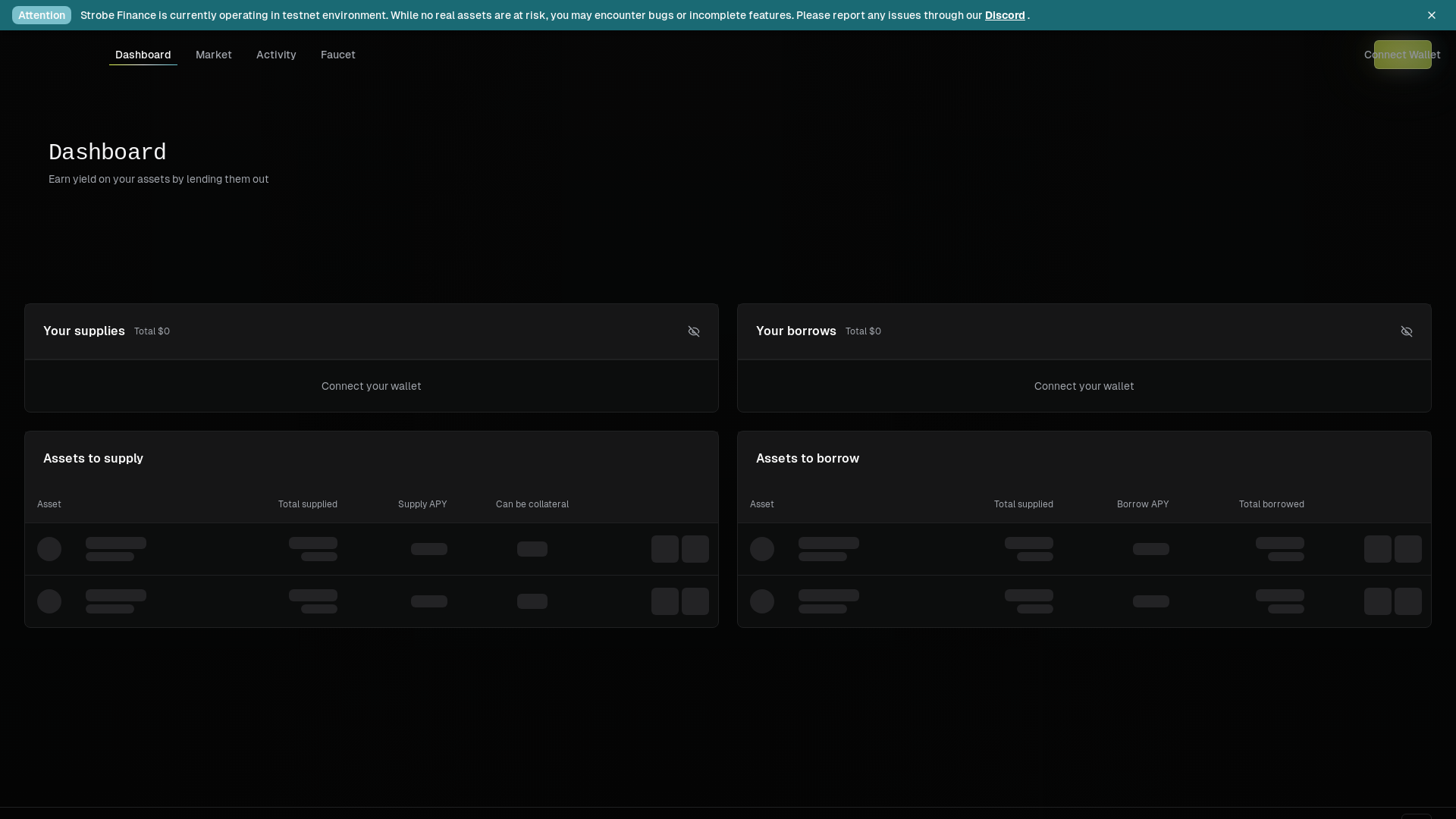Click 'Total supplied' header in Assets to supply
This screenshot has height=819, width=1456.
308,504
